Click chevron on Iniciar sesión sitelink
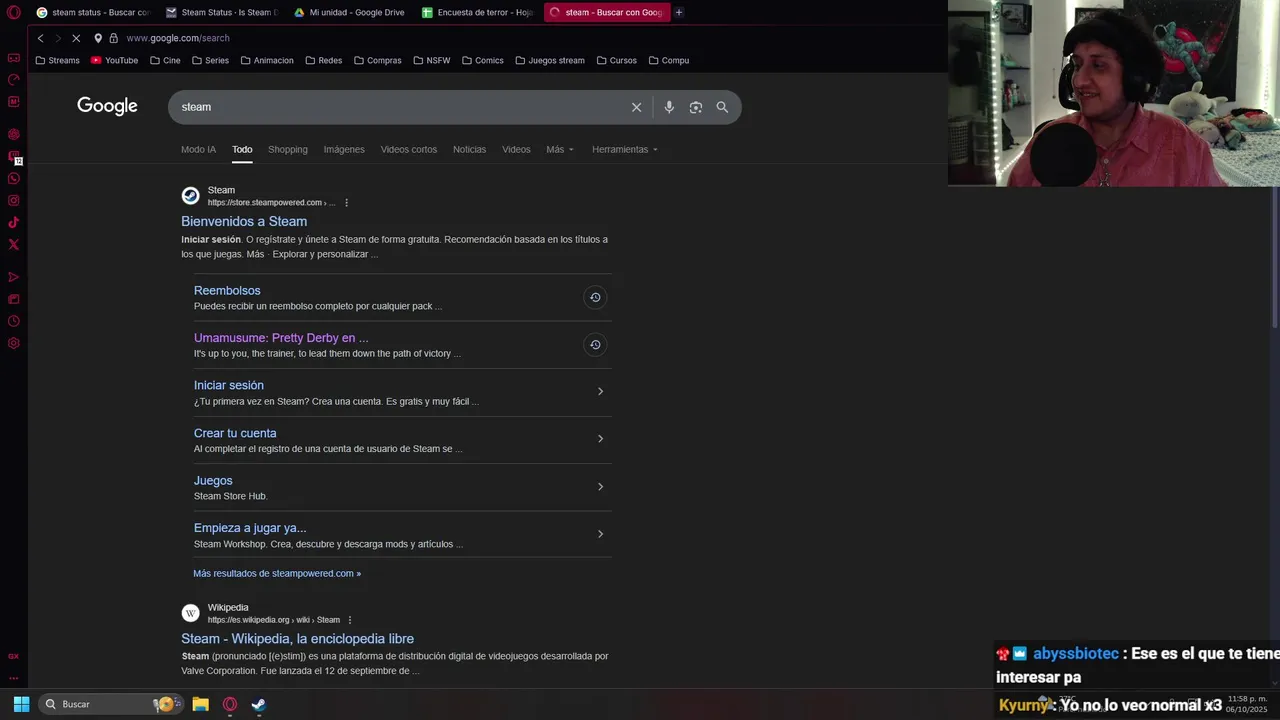 pos(600,391)
